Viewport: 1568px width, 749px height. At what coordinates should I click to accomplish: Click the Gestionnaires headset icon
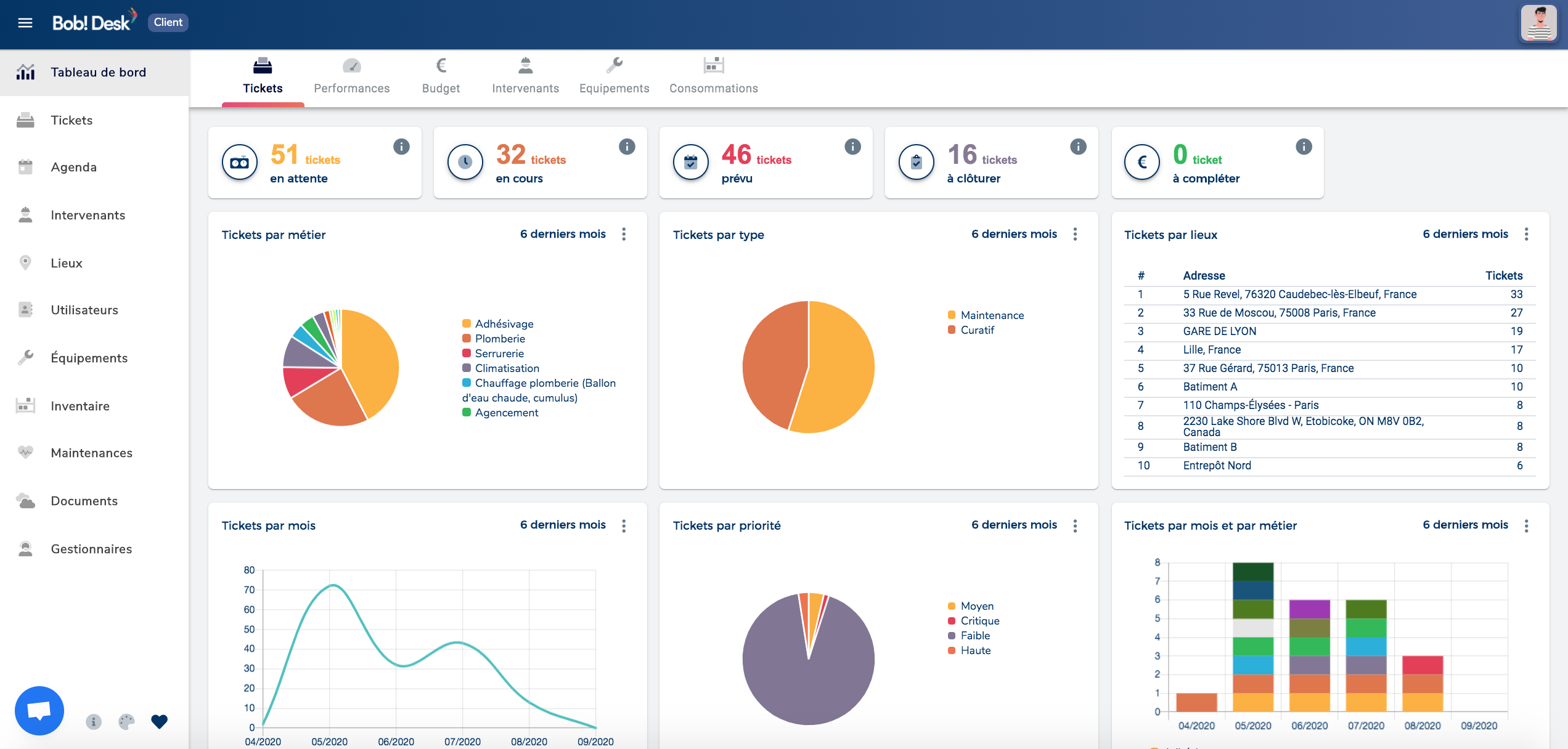pos(25,549)
